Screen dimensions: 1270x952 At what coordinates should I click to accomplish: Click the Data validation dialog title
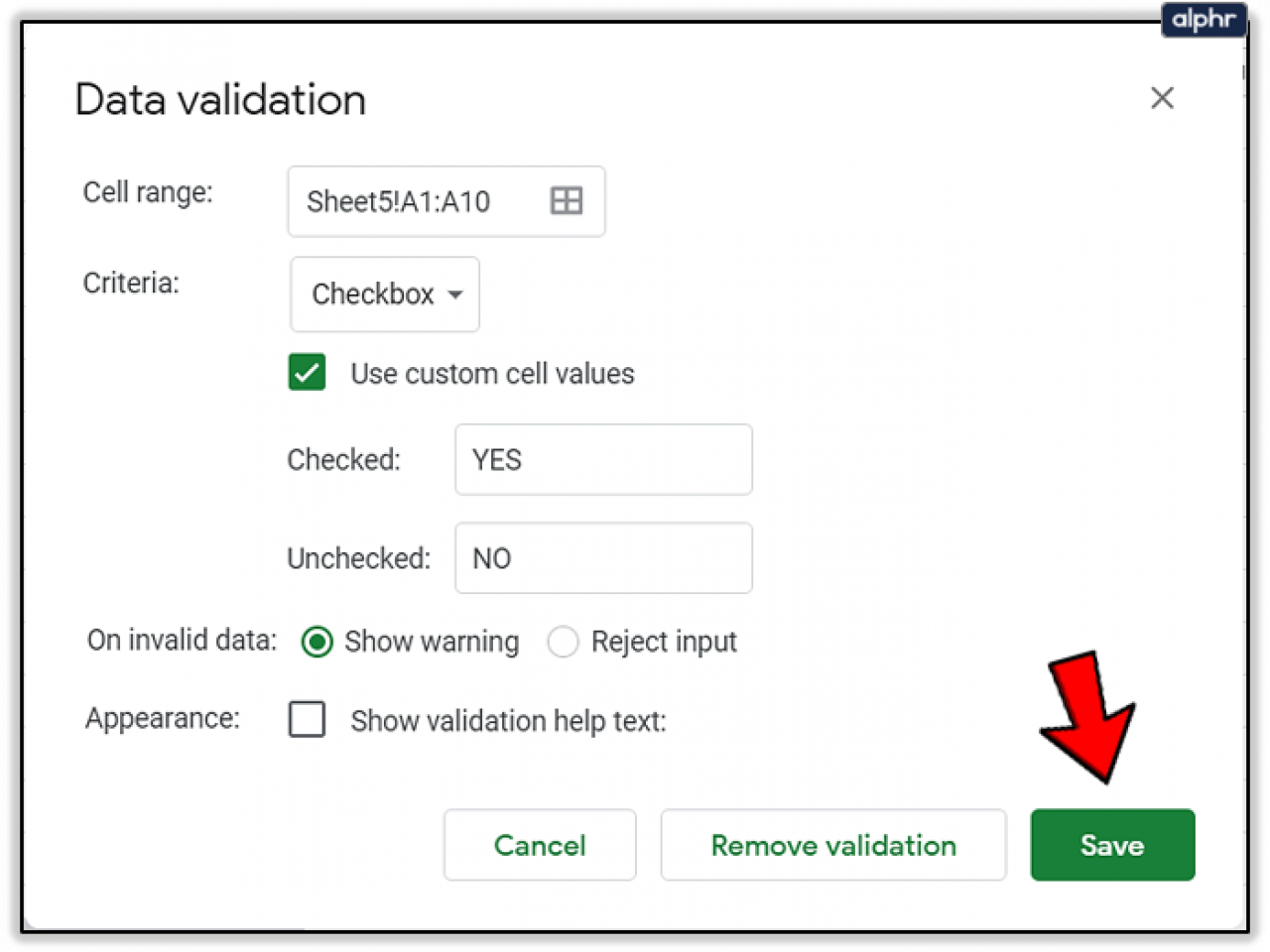pyautogui.click(x=219, y=99)
